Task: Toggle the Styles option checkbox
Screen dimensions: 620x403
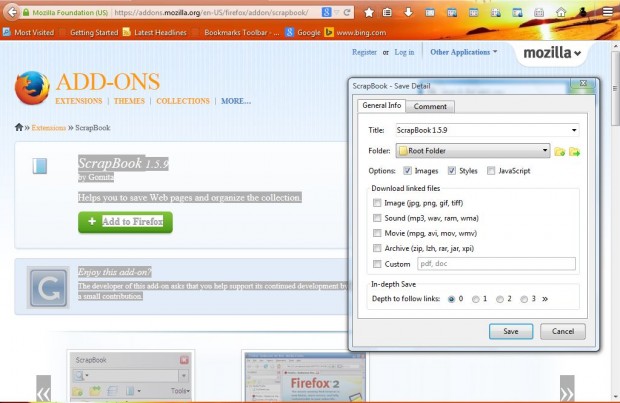Action: (452, 171)
